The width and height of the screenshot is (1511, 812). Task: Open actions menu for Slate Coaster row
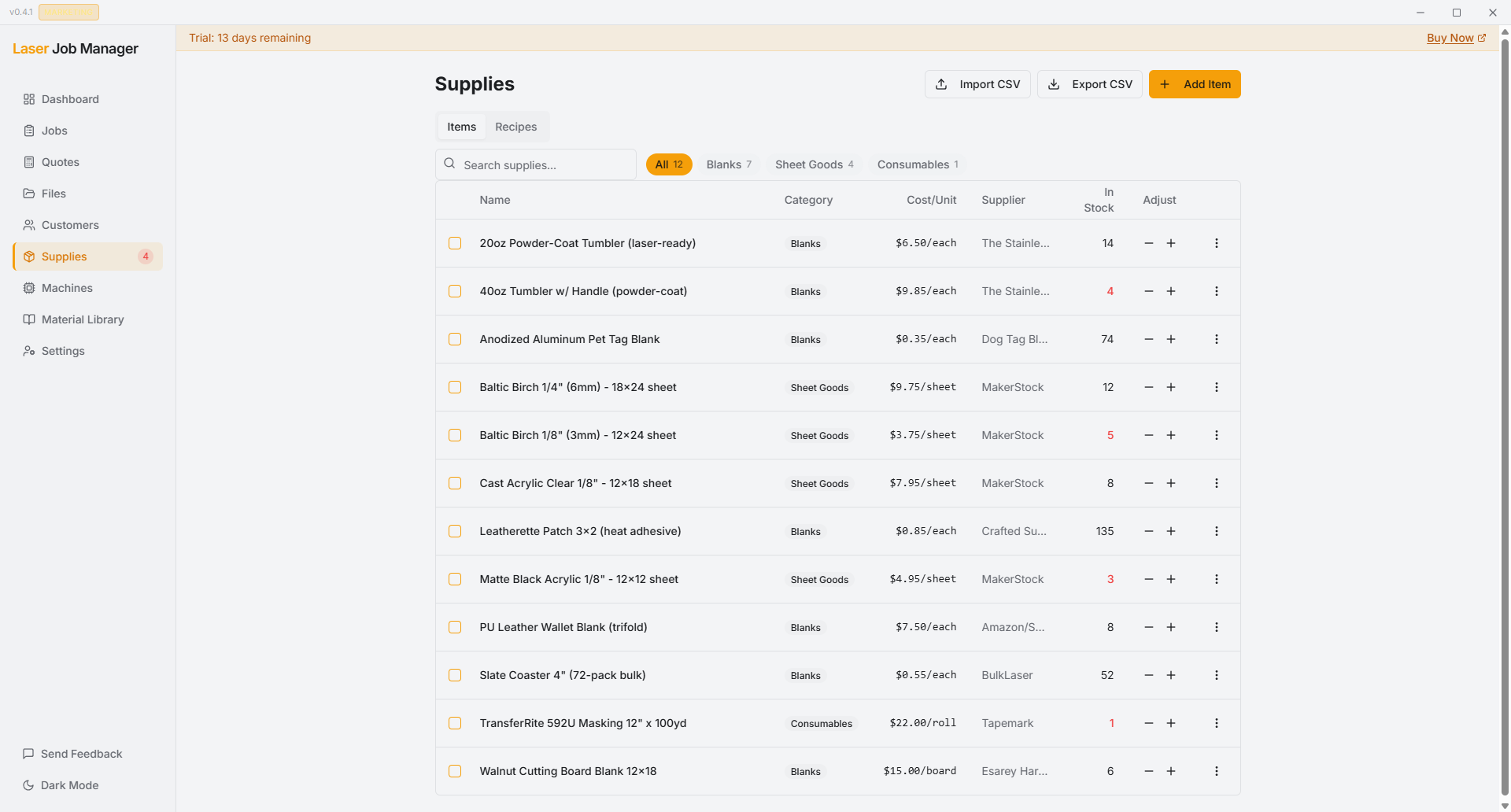(x=1217, y=675)
